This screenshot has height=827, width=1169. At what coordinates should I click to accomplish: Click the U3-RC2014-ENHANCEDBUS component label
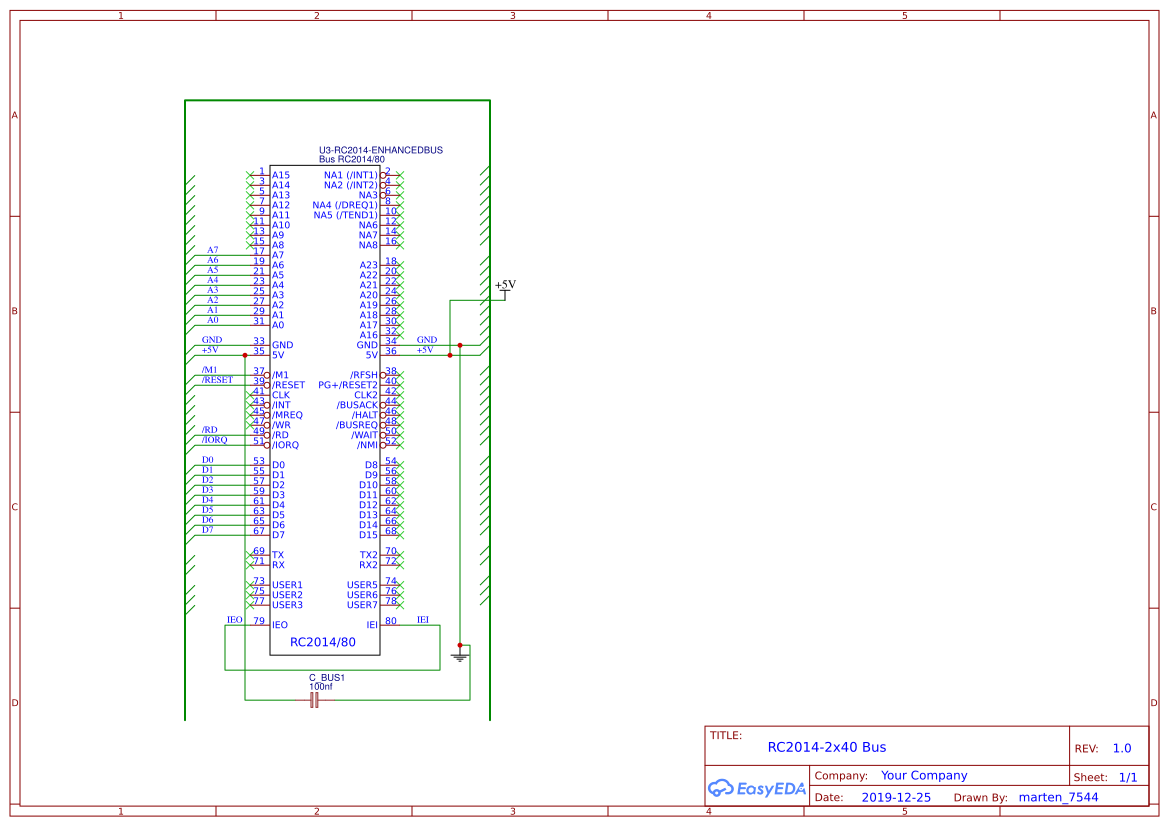click(x=380, y=150)
